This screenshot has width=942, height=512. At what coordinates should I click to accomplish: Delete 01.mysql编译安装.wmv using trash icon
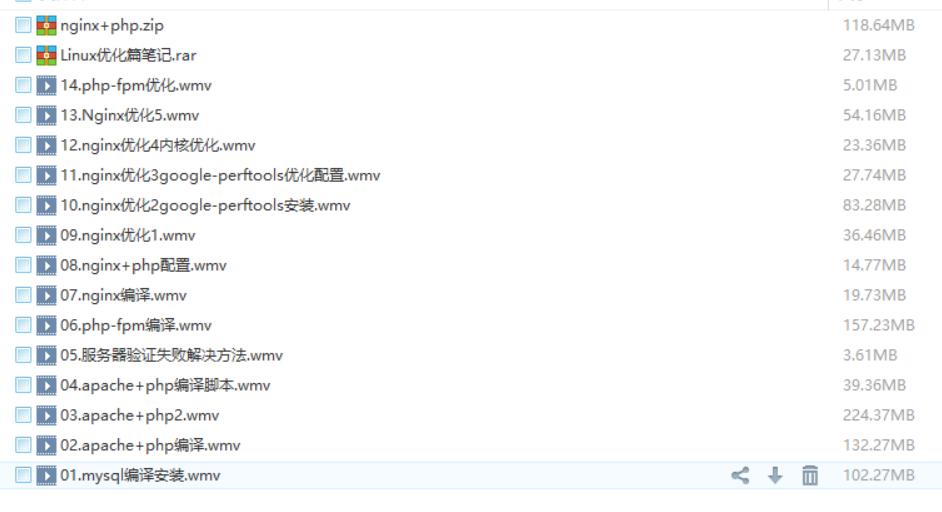click(810, 475)
